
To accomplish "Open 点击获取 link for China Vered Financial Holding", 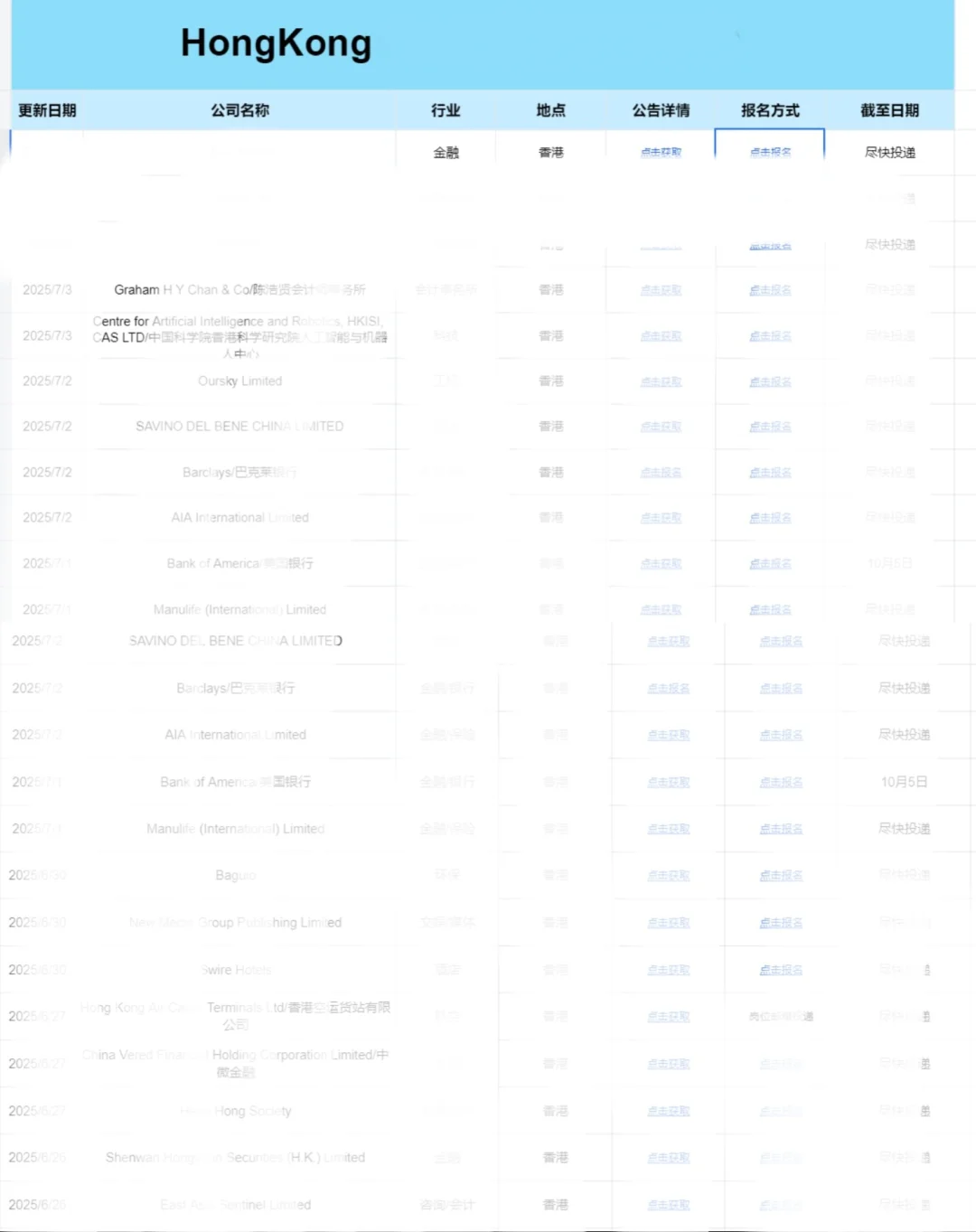I will [669, 1064].
